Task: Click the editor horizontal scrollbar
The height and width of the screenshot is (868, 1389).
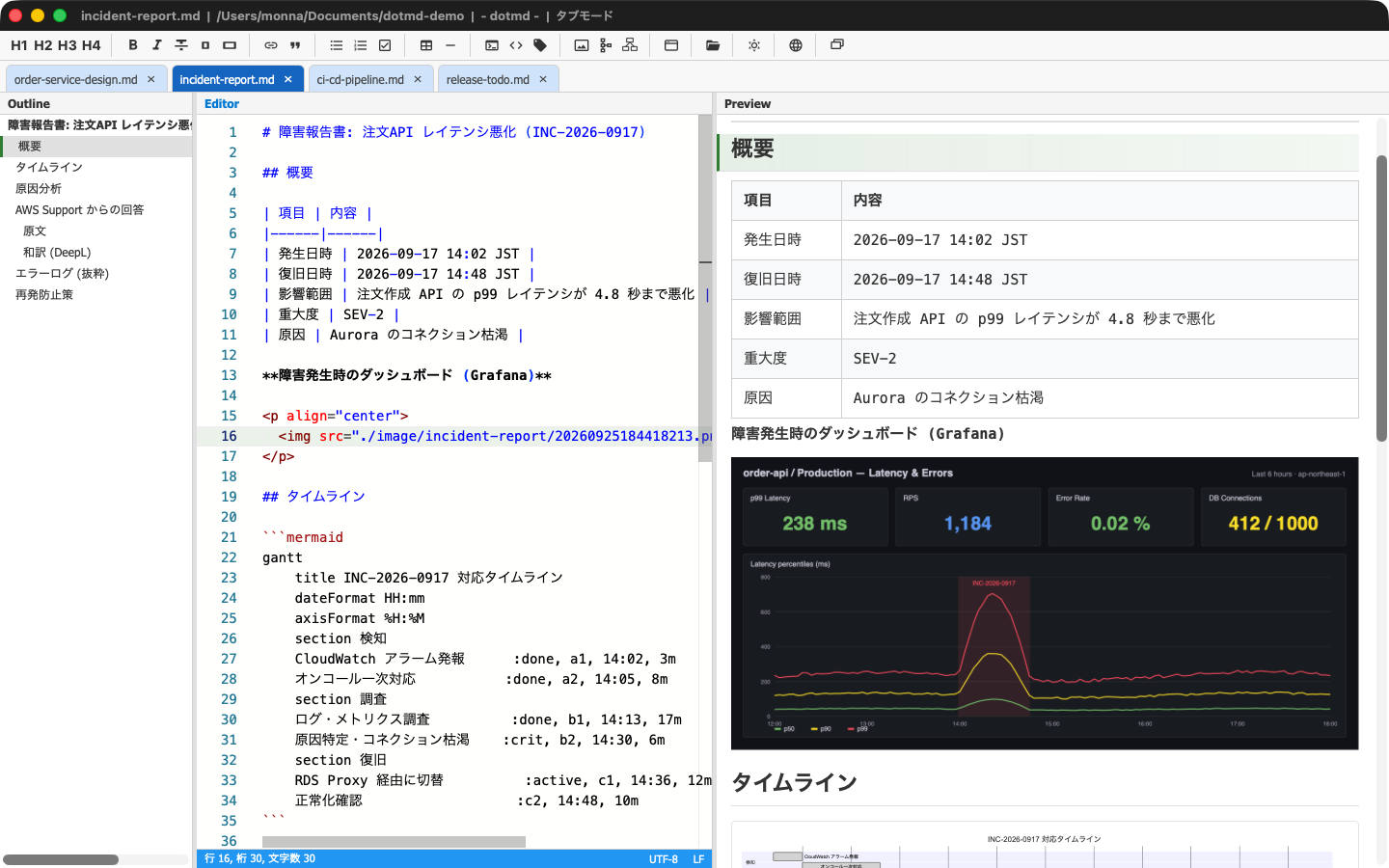Action: (394, 842)
